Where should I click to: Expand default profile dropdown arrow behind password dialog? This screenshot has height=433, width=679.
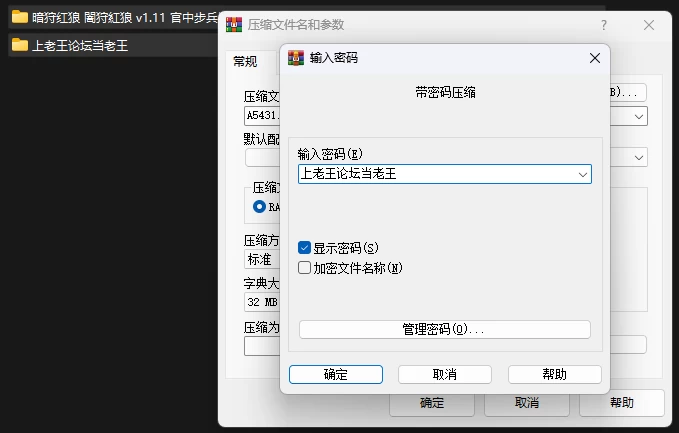[638, 158]
